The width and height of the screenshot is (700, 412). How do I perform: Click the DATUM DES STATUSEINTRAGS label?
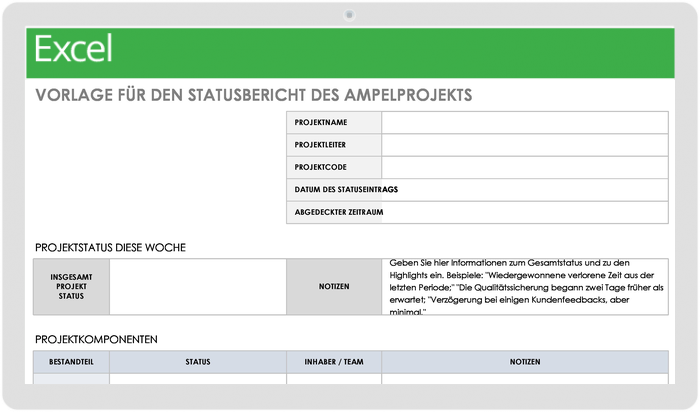click(x=346, y=190)
